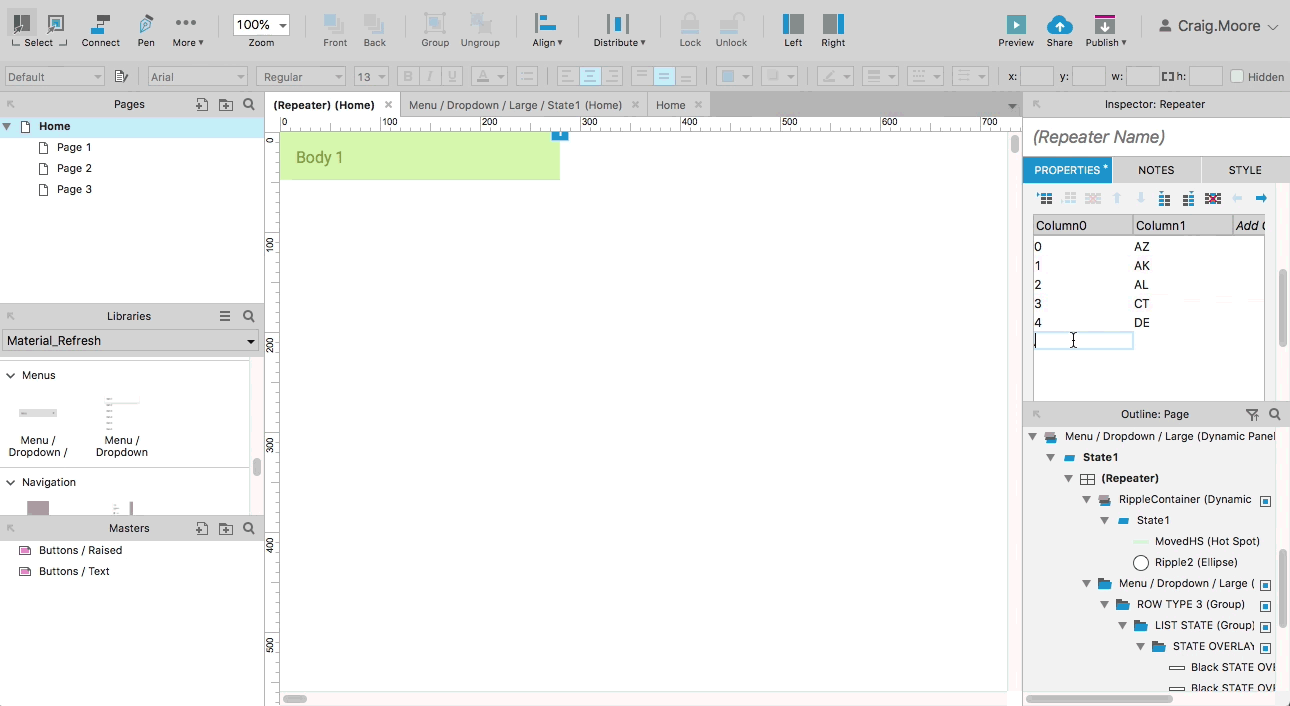Screen dimensions: 1290x706
Task: Click the search icon in Libraries panel
Action: (249, 316)
